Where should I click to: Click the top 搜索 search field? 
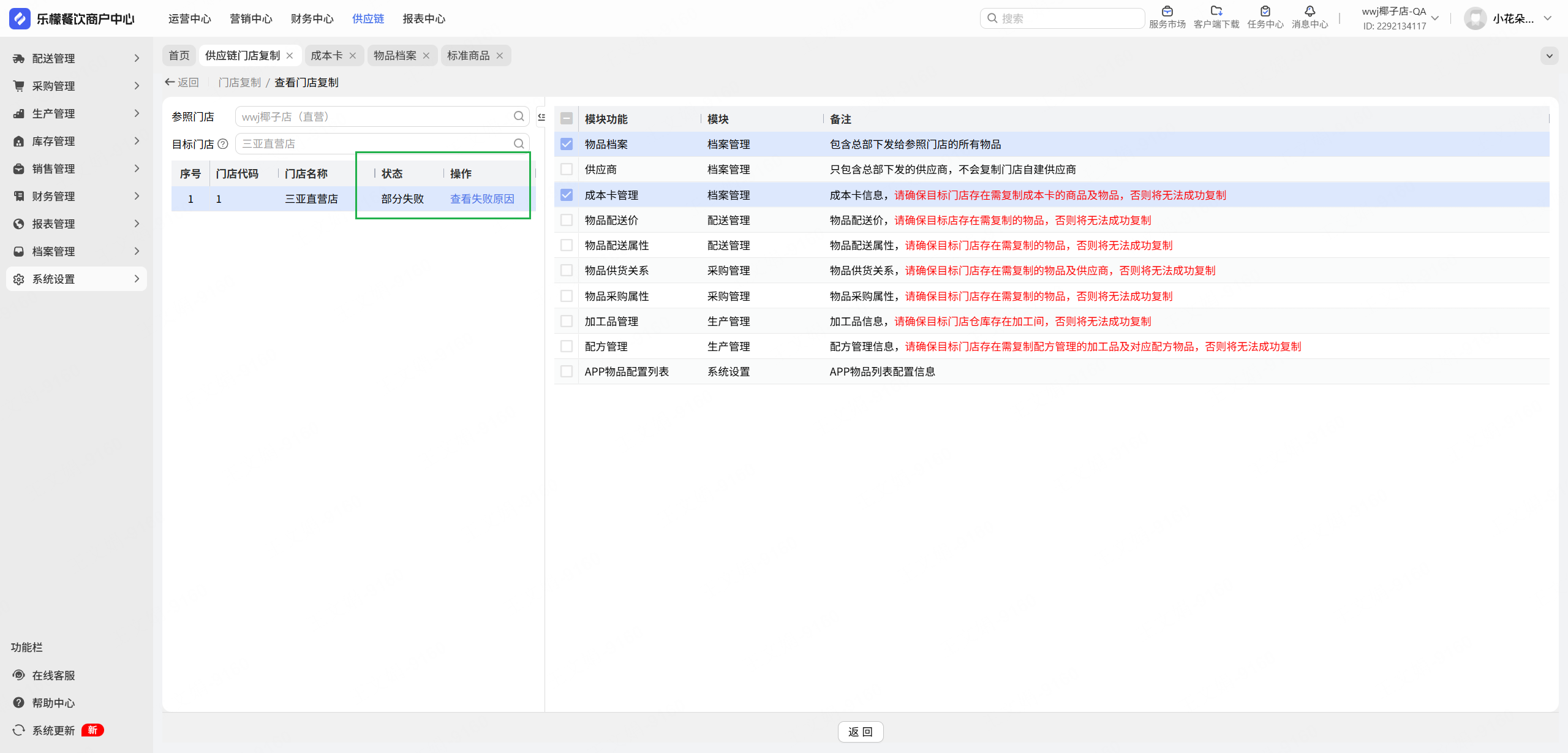tap(1066, 18)
